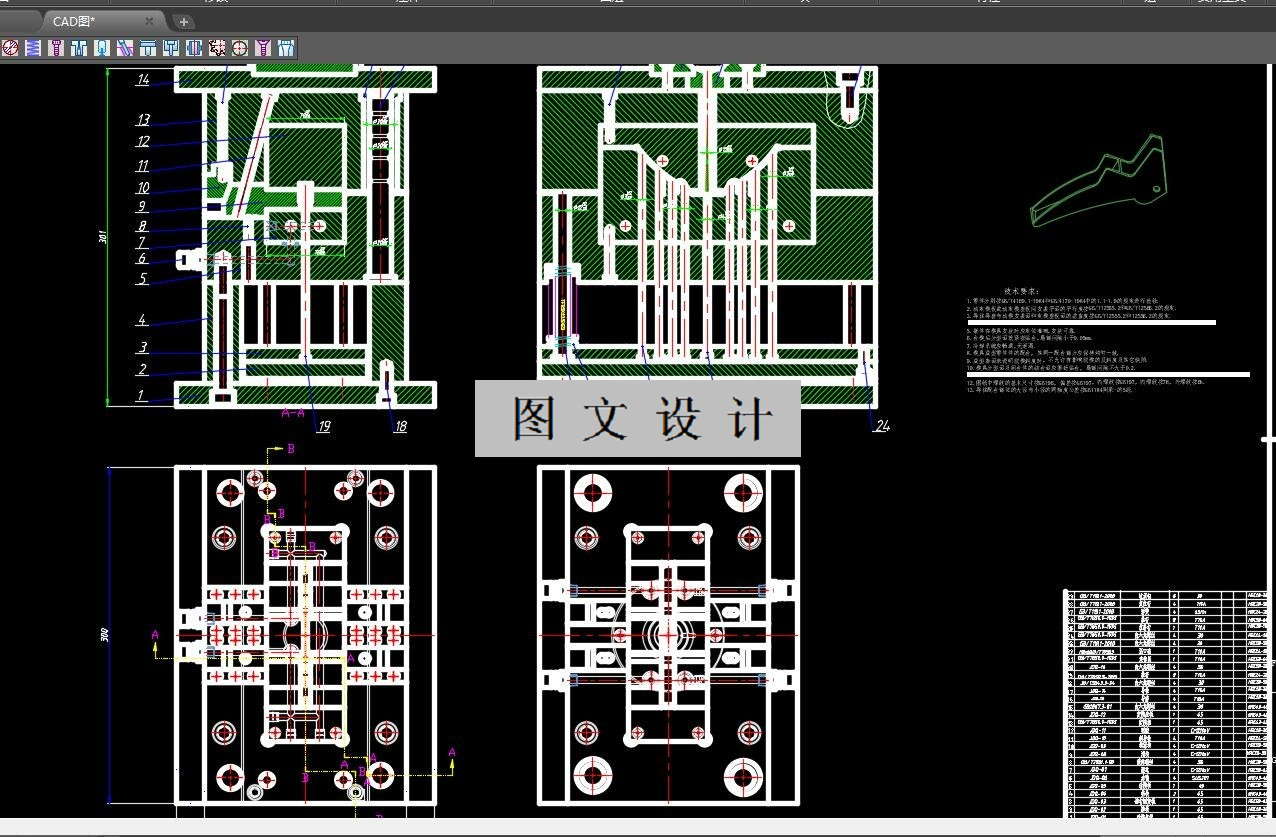Select the tapered sprue bushing icon

pos(286,47)
